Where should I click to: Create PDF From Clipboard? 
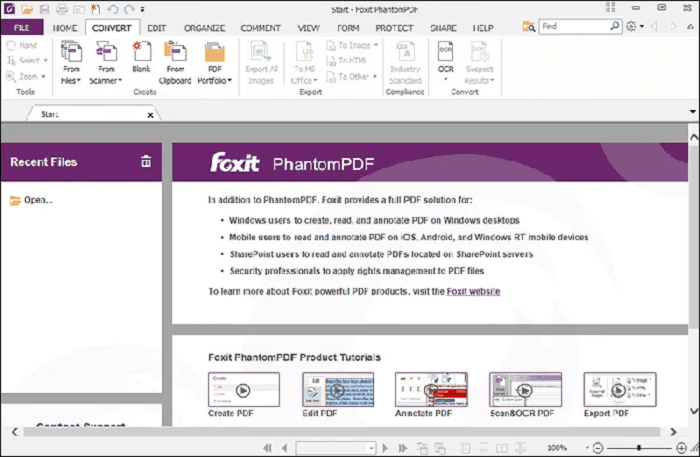tap(175, 62)
